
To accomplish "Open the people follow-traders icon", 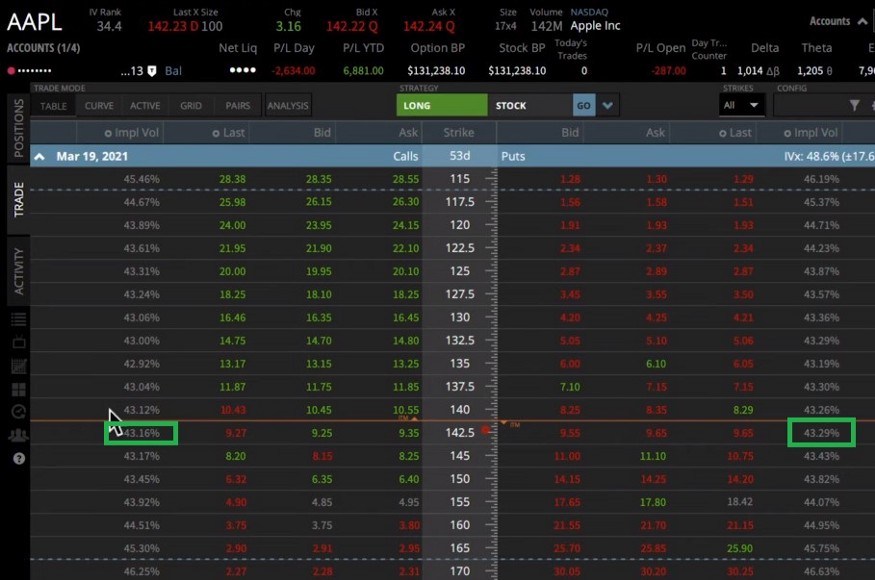I will [18, 435].
